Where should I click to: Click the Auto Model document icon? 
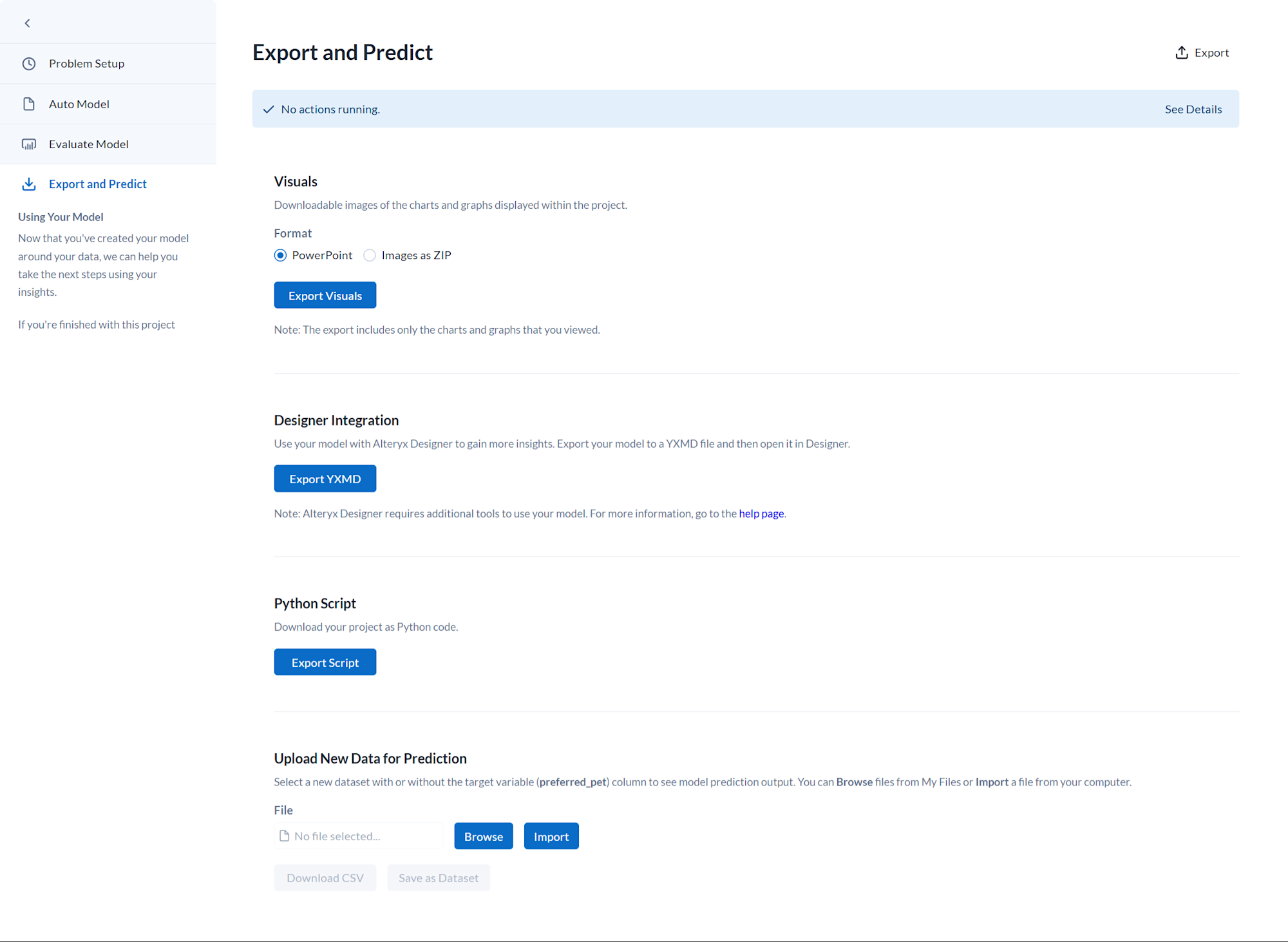pos(29,104)
